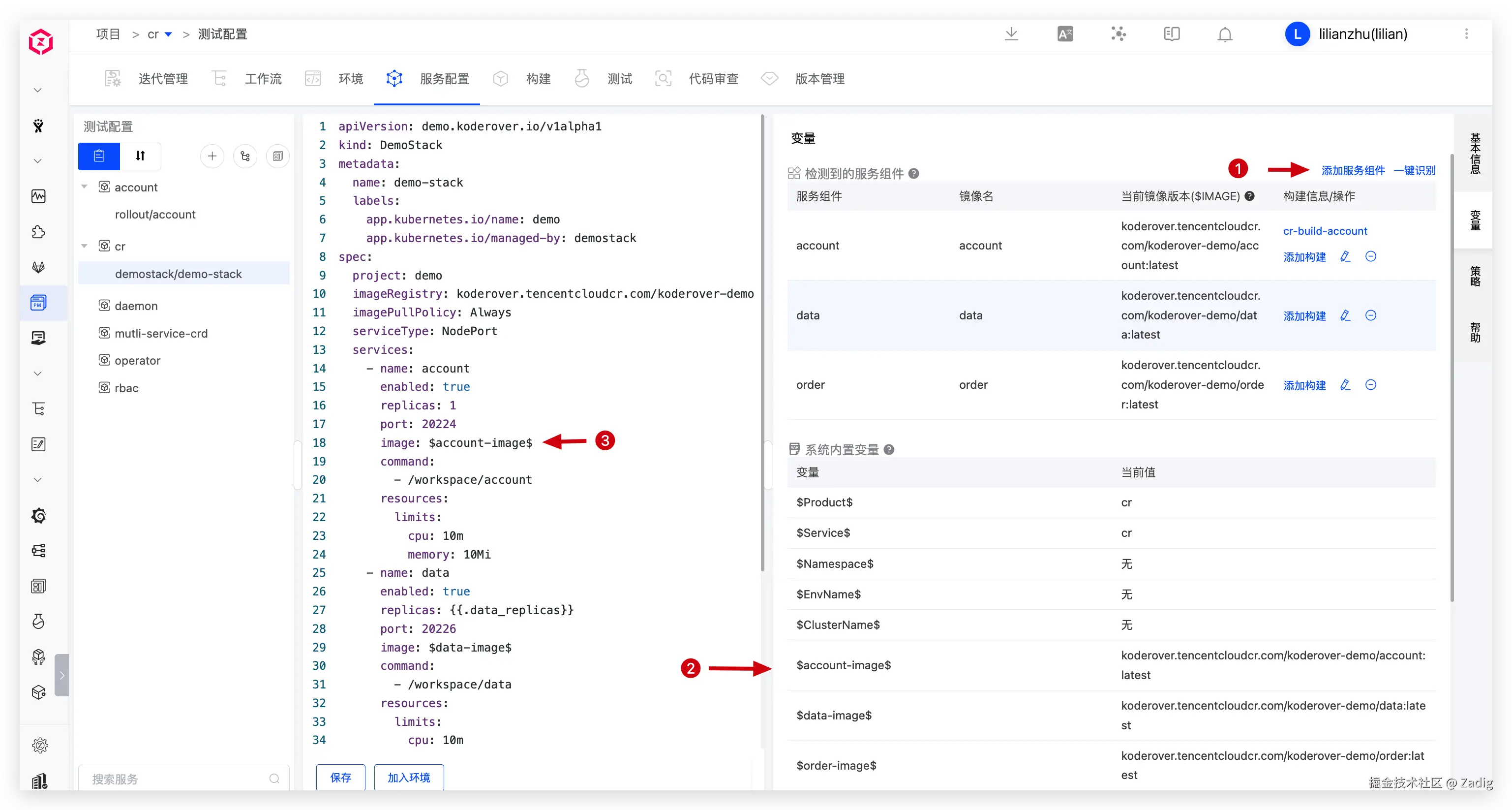Viewport: 1512px width, 810px height.
Task: Open the data overview chart sidebar icon
Action: click(x=39, y=196)
